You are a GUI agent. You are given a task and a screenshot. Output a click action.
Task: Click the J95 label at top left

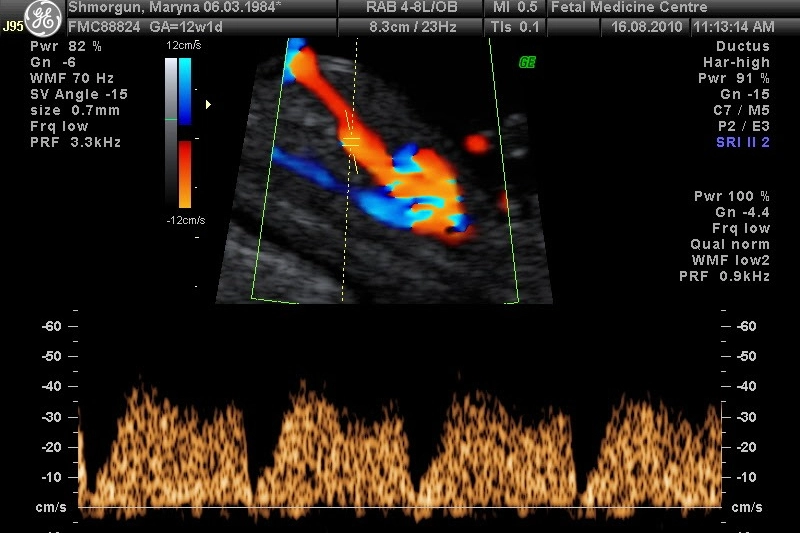13,26
